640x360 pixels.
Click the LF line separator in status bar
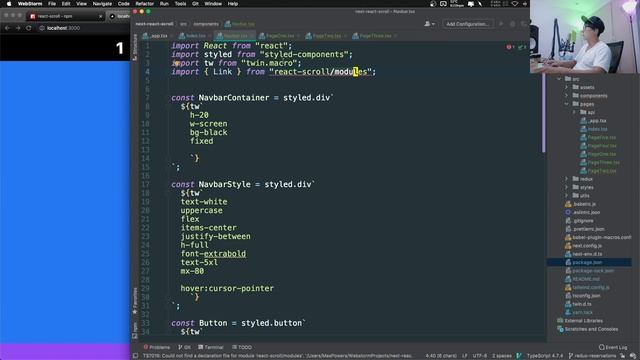pyautogui.click(x=464, y=356)
